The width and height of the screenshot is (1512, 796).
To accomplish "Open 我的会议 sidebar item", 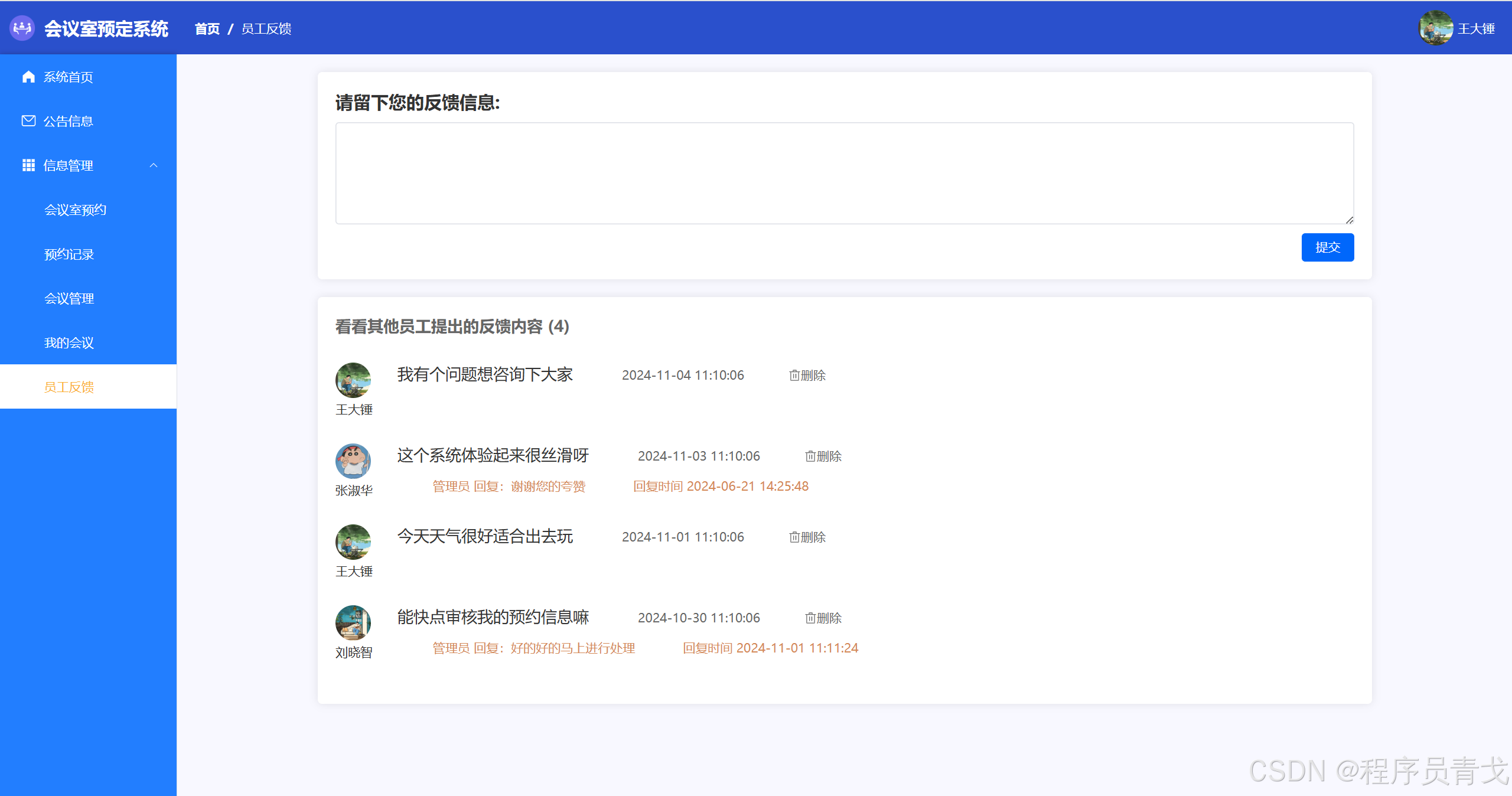I will (x=69, y=343).
